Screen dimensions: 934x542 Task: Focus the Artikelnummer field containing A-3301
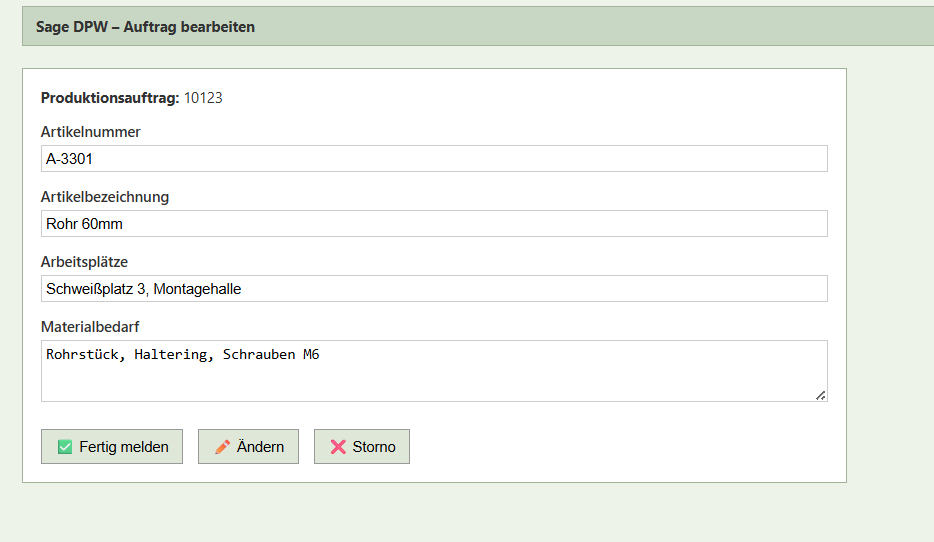[434, 159]
